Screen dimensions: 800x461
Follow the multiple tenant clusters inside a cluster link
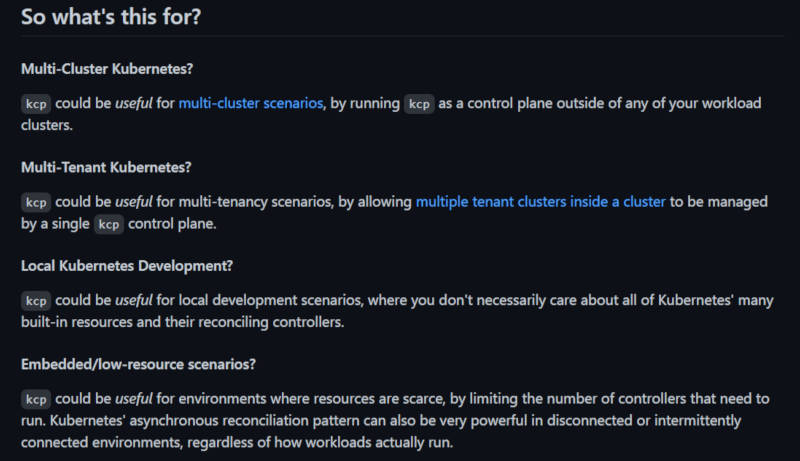click(540, 202)
